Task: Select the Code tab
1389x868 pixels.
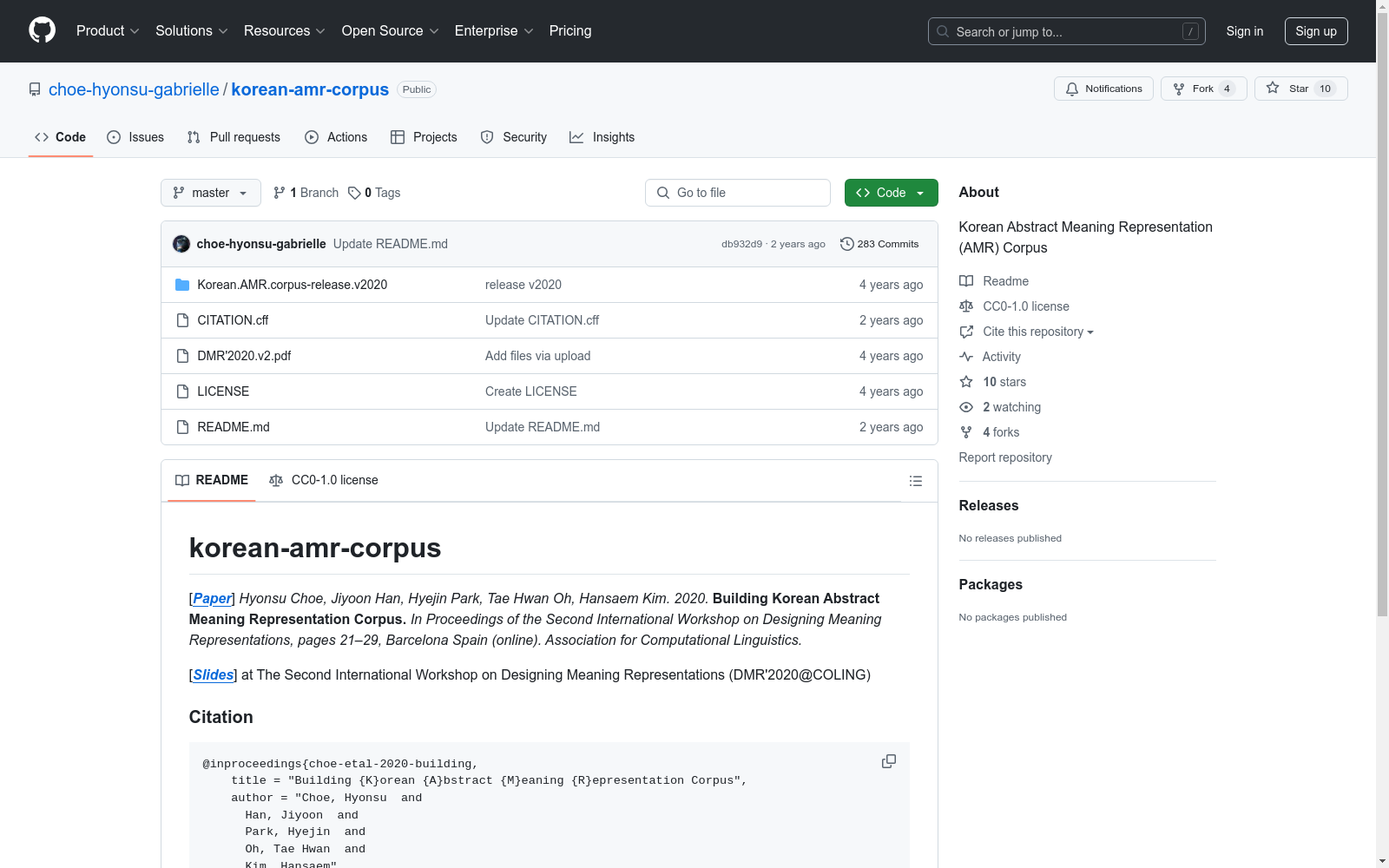Action: (x=61, y=137)
